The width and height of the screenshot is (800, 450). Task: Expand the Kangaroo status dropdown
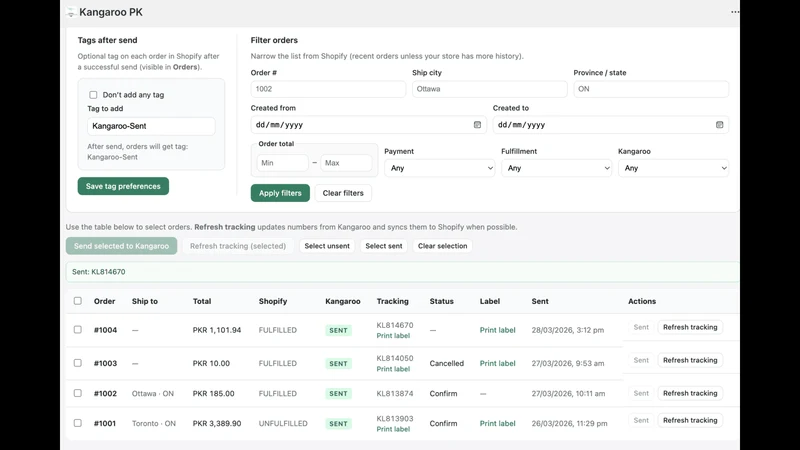(x=673, y=168)
